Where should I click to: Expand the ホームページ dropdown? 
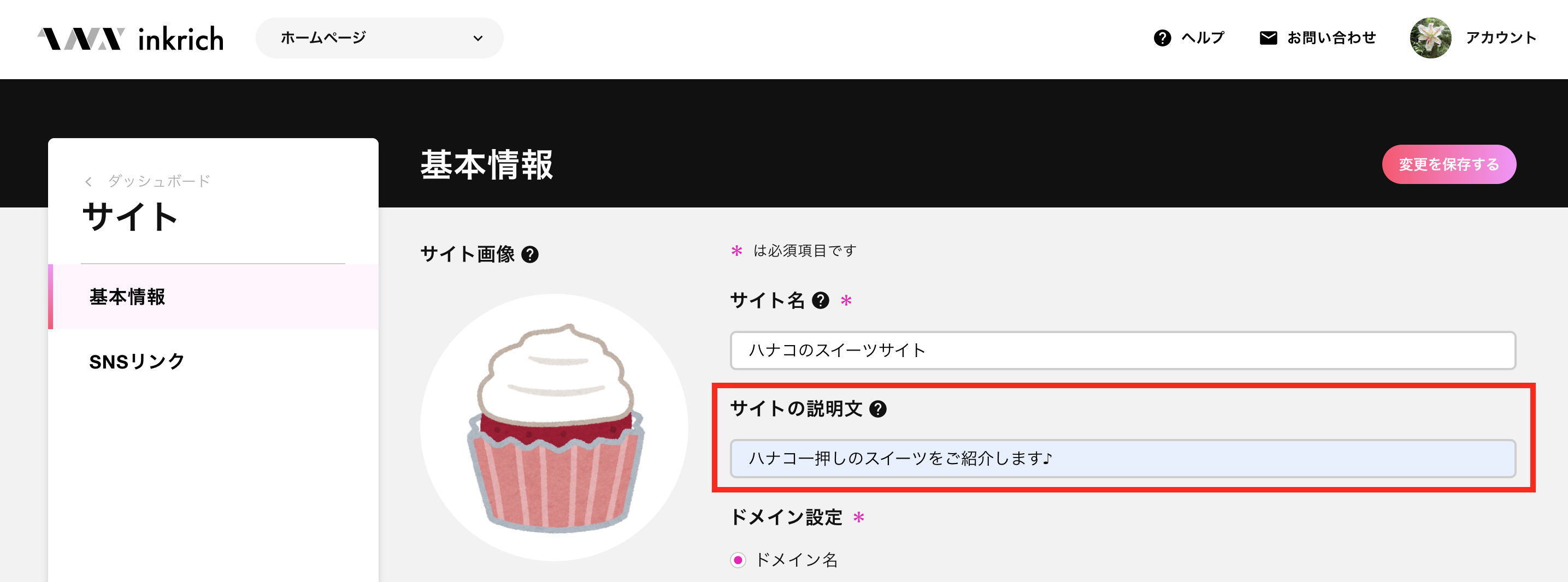tap(379, 38)
